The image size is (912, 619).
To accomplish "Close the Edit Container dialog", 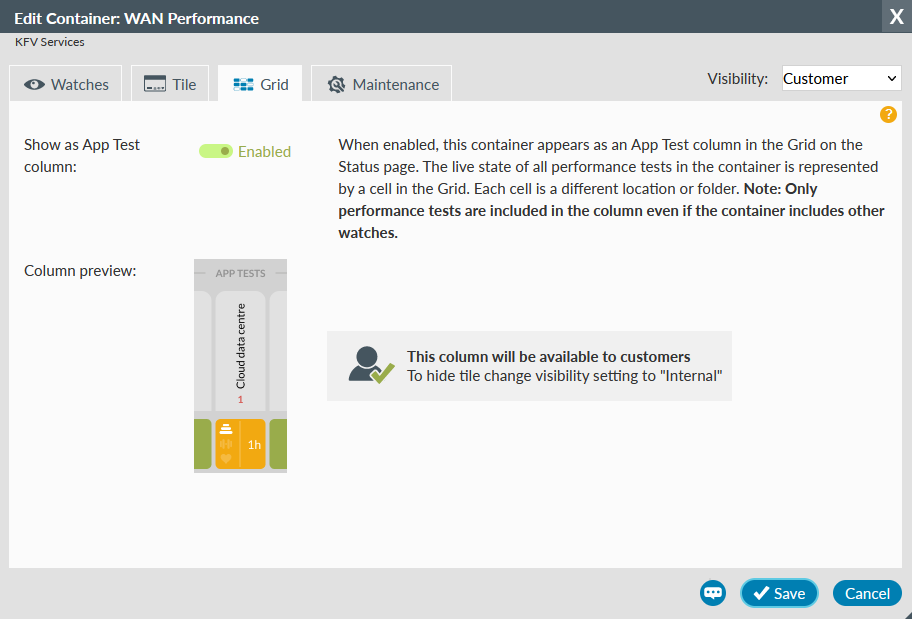I will [x=896, y=16].
